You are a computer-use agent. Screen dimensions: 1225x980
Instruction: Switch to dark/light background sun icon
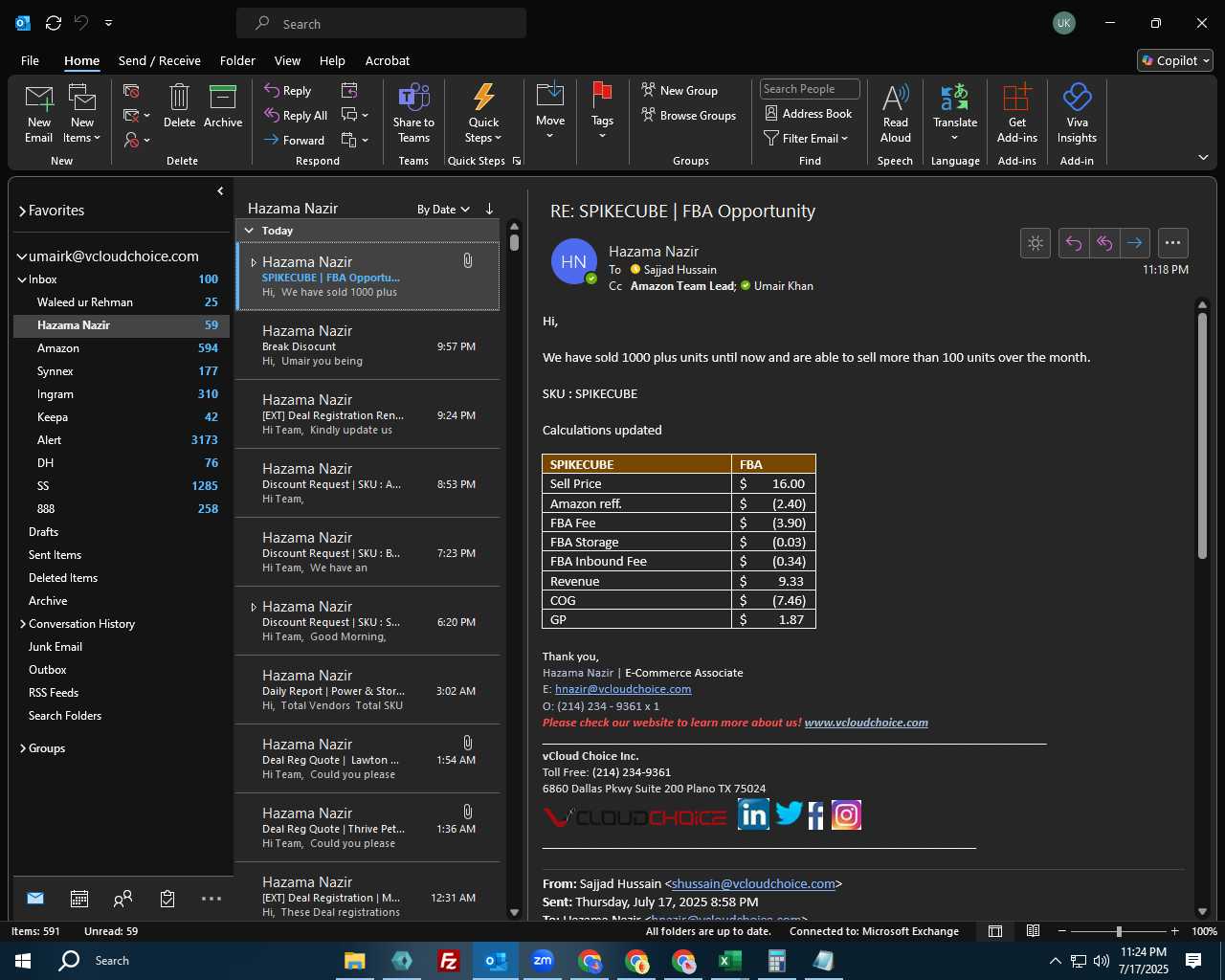pyautogui.click(x=1036, y=243)
